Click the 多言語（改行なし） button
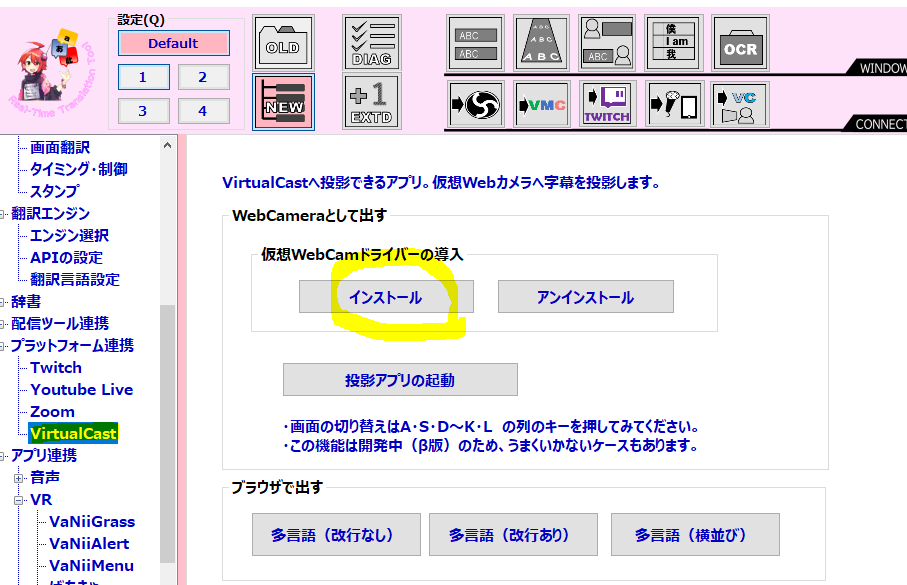The image size is (907, 585). pos(336,535)
